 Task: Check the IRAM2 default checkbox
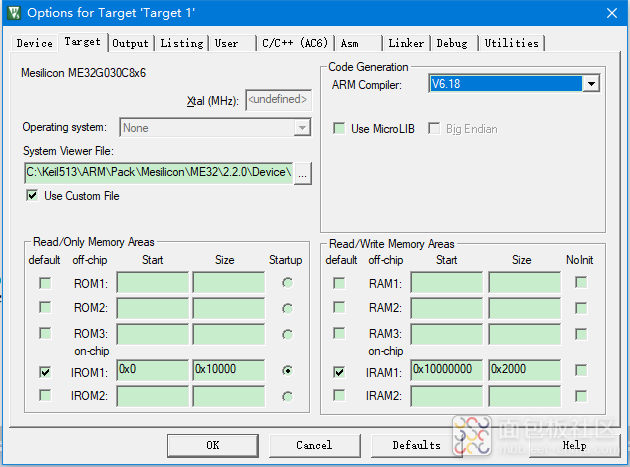point(339,395)
